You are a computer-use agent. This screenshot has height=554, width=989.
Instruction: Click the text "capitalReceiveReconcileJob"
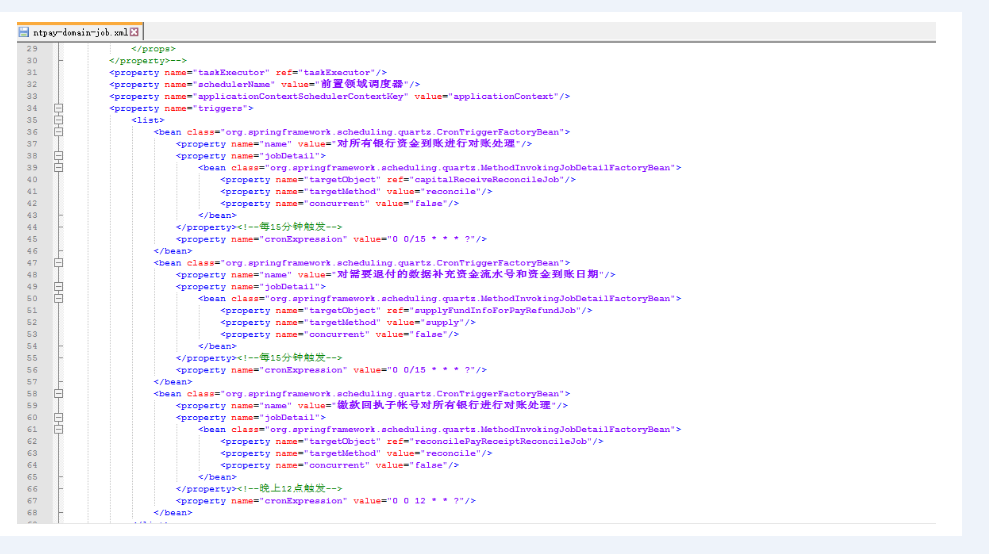pyautogui.click(x=487, y=180)
